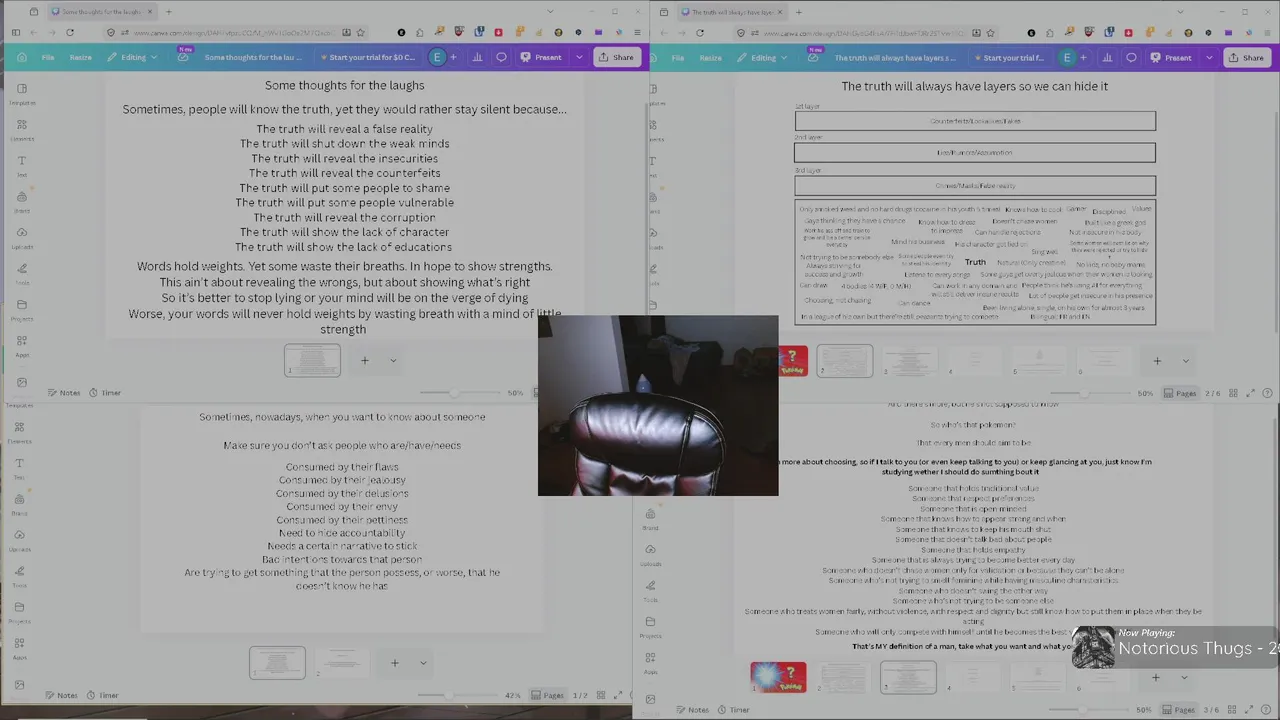The height and width of the screenshot is (720, 1280).
Task: Expand Present options arrow in left window
Action: tap(578, 57)
